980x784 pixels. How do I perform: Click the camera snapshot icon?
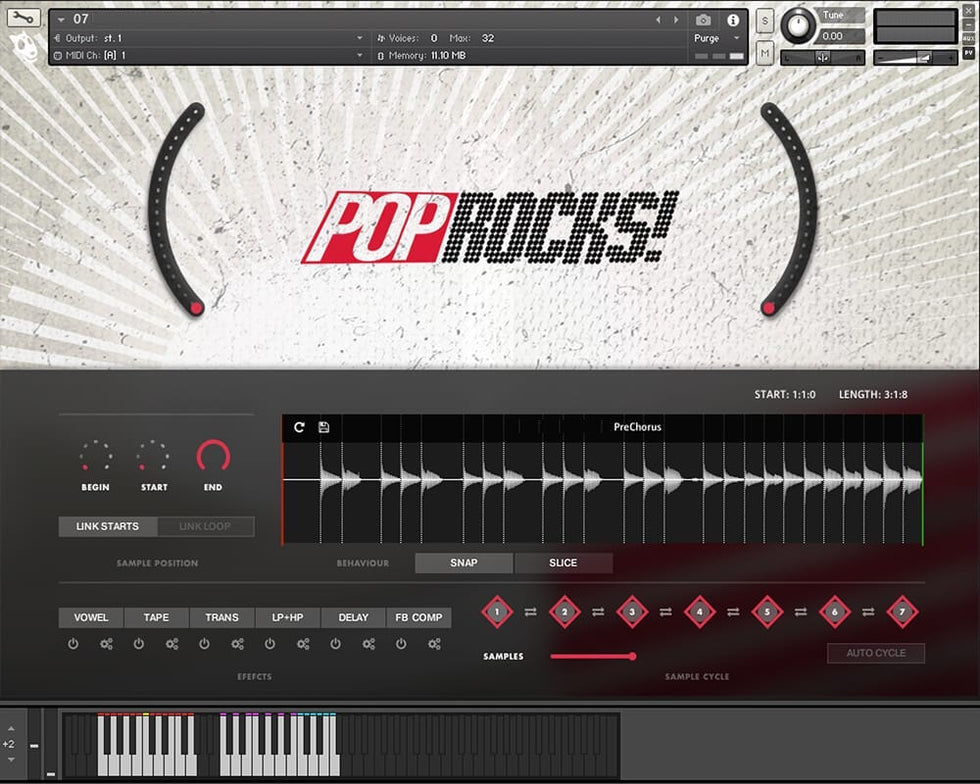pyautogui.click(x=703, y=20)
